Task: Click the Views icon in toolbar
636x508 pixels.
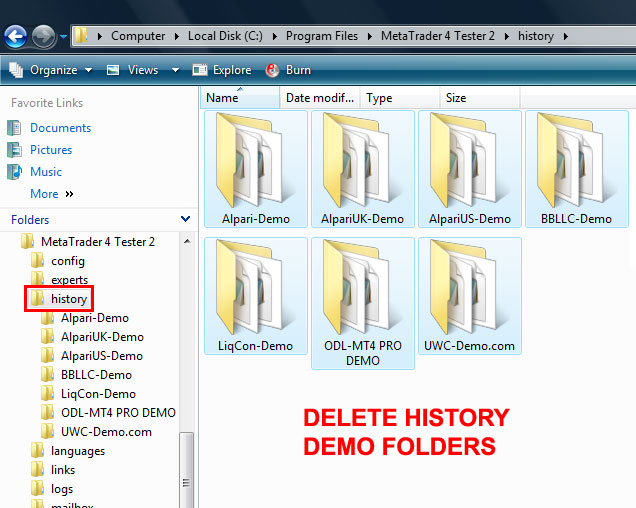Action: tap(113, 70)
